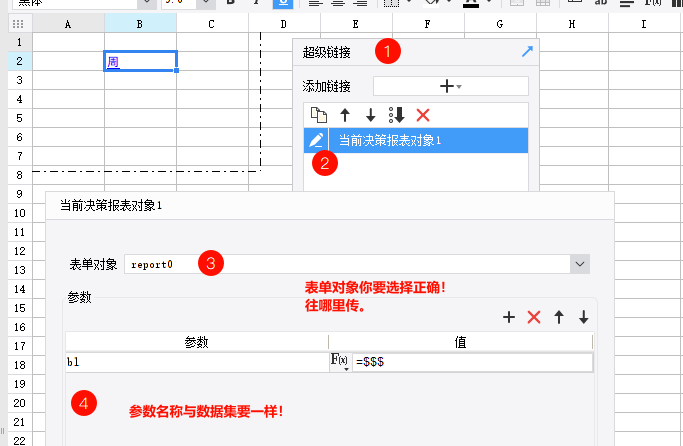Add a new parameter row with the plus
This screenshot has height=446, width=683.
(x=509, y=317)
